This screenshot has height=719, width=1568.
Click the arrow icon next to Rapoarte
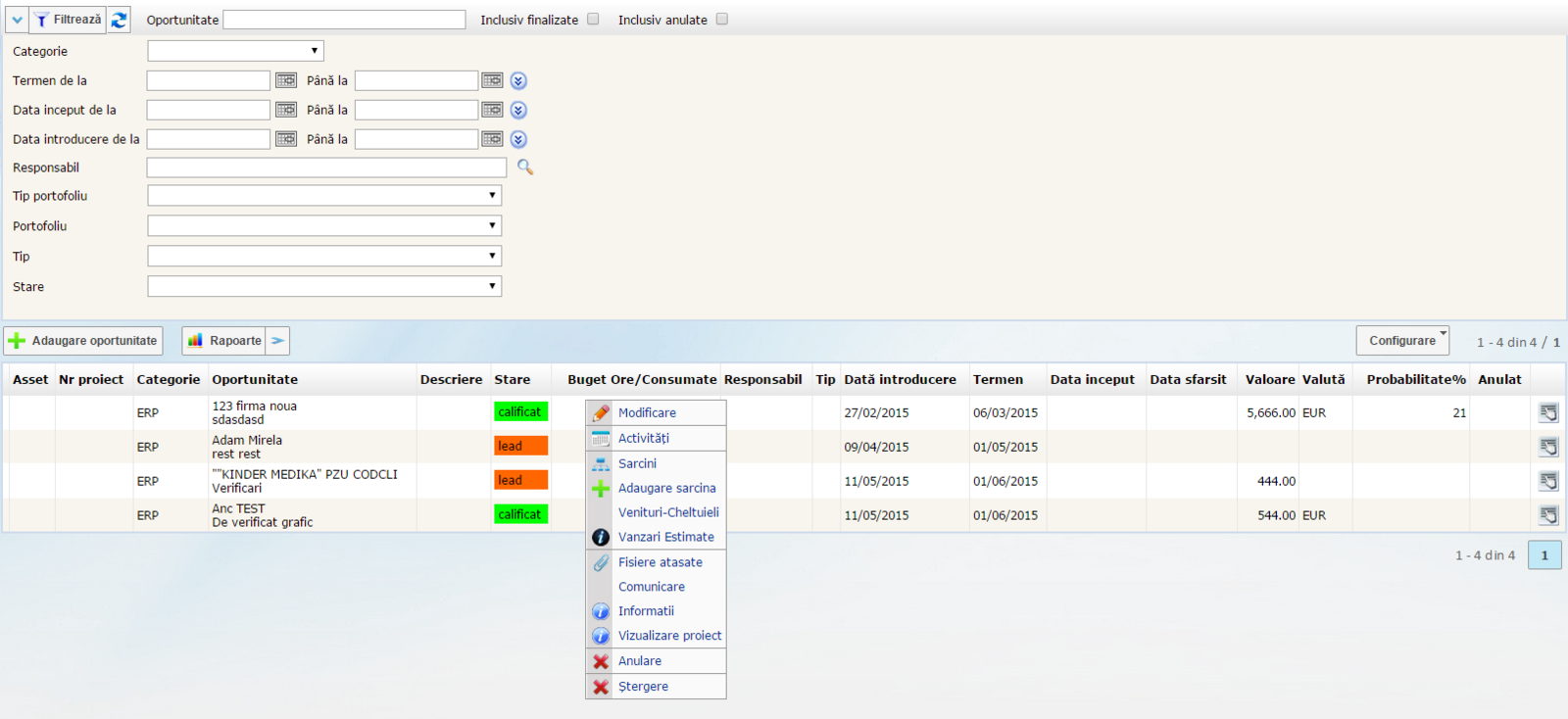[278, 341]
